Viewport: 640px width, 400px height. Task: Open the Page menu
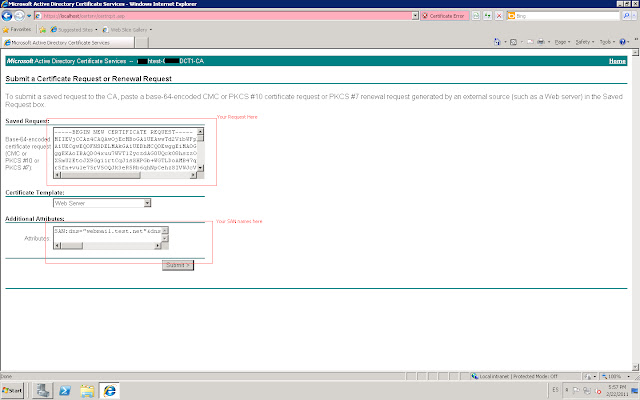click(562, 42)
